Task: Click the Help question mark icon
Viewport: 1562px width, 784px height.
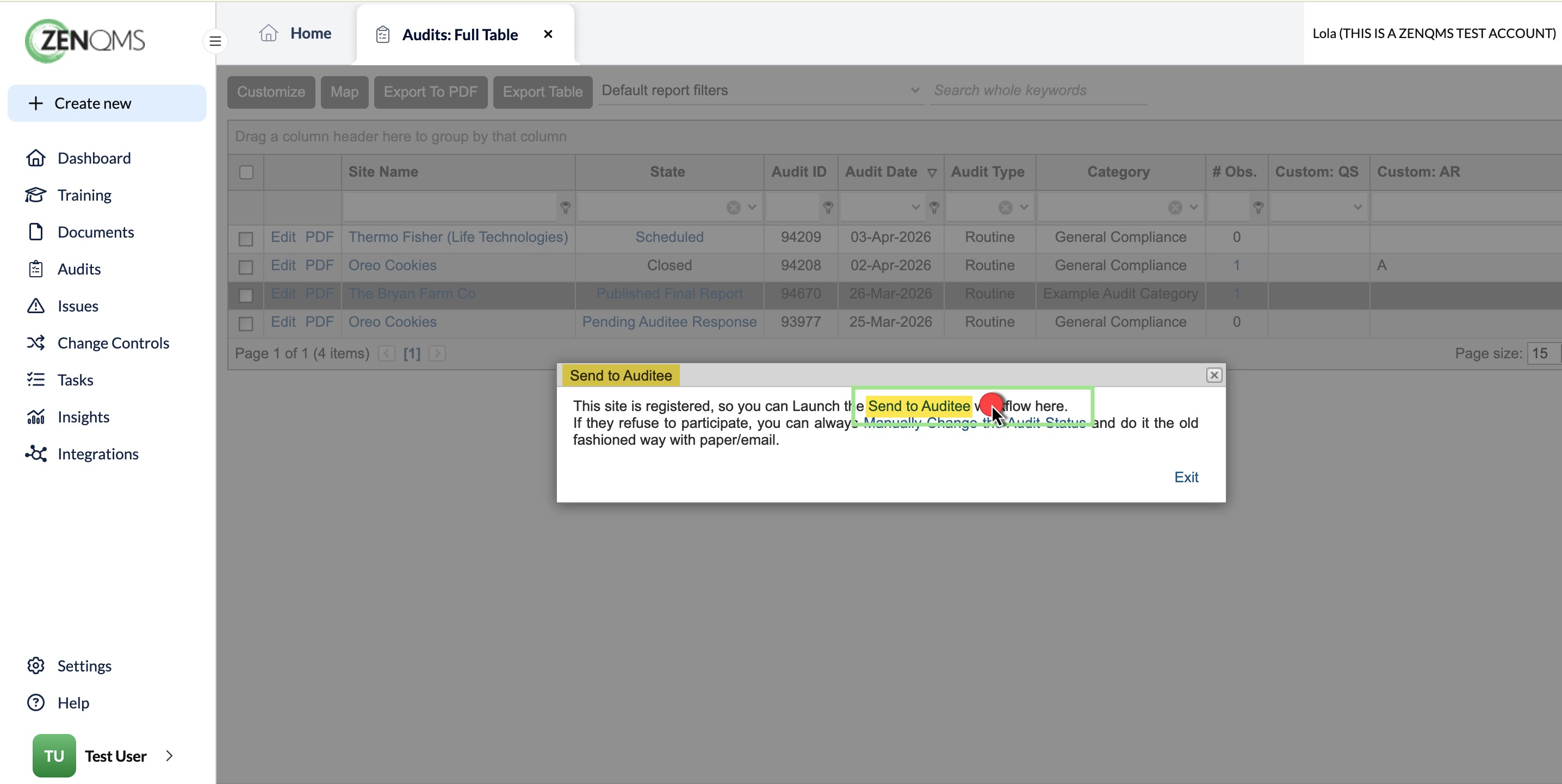Action: tap(36, 702)
